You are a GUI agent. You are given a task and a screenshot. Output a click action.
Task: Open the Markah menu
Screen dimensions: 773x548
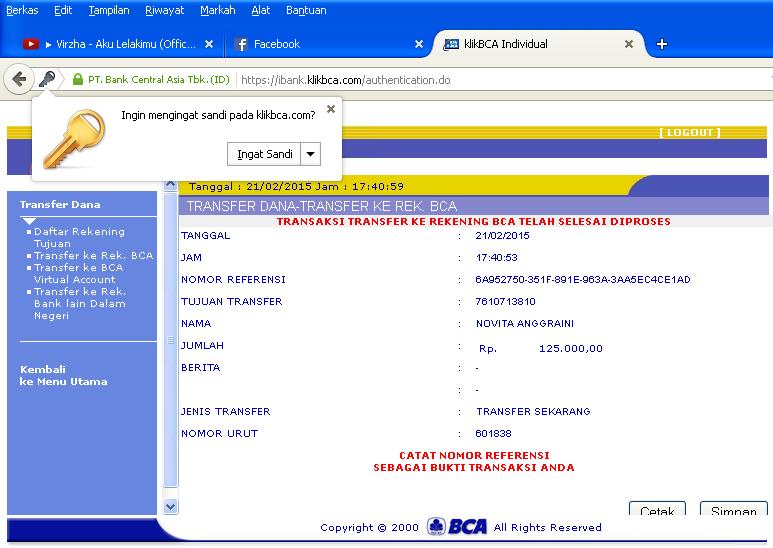pos(217,10)
